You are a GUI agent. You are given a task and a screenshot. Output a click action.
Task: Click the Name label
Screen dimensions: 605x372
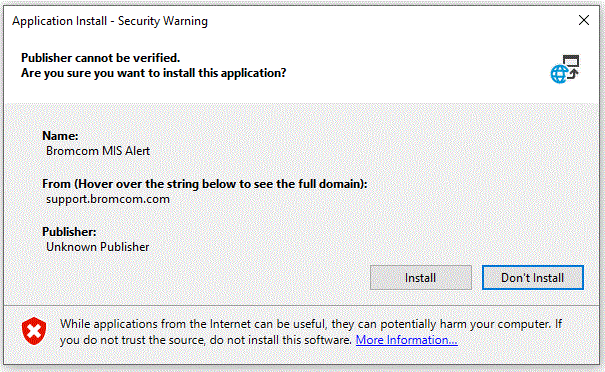[60, 136]
